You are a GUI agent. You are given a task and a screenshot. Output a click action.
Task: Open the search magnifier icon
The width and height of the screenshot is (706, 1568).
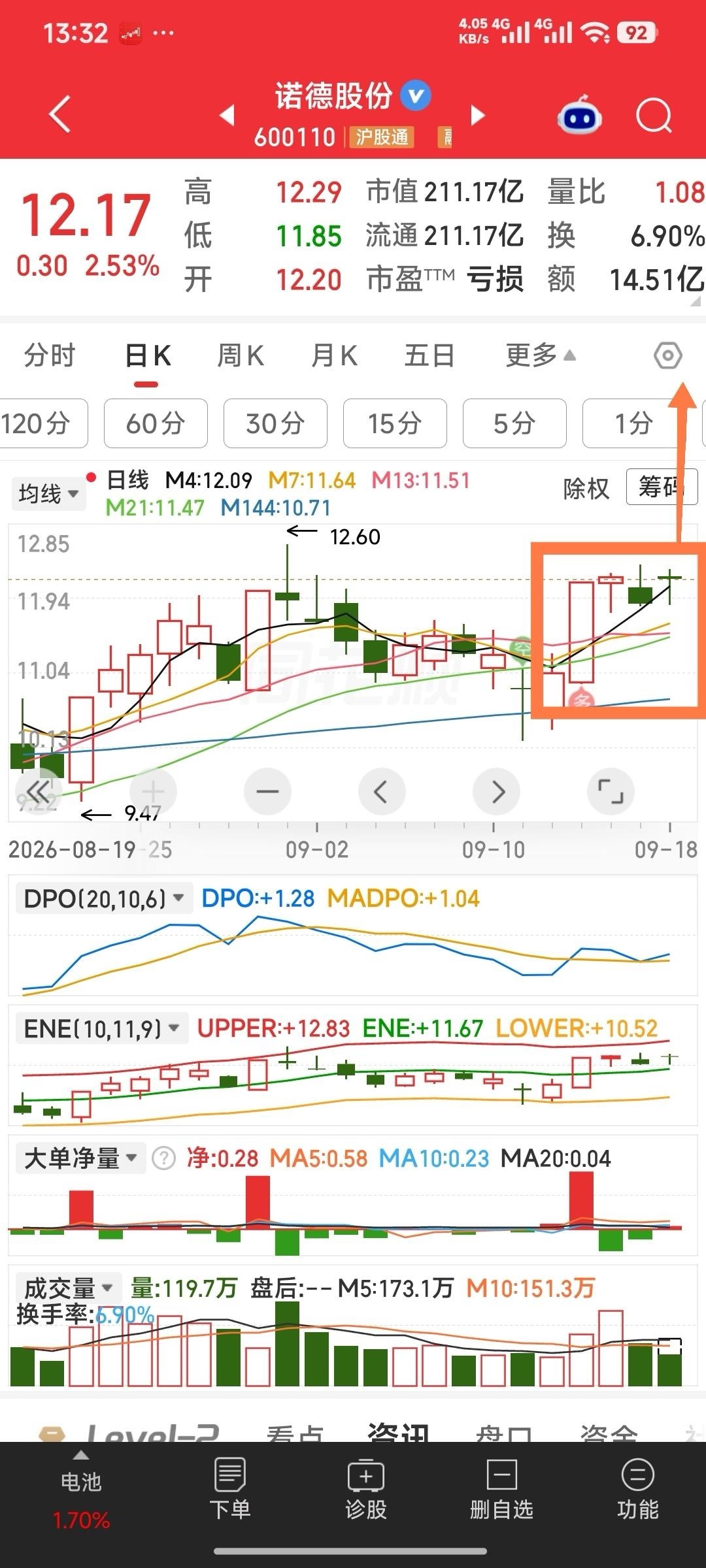(x=654, y=116)
